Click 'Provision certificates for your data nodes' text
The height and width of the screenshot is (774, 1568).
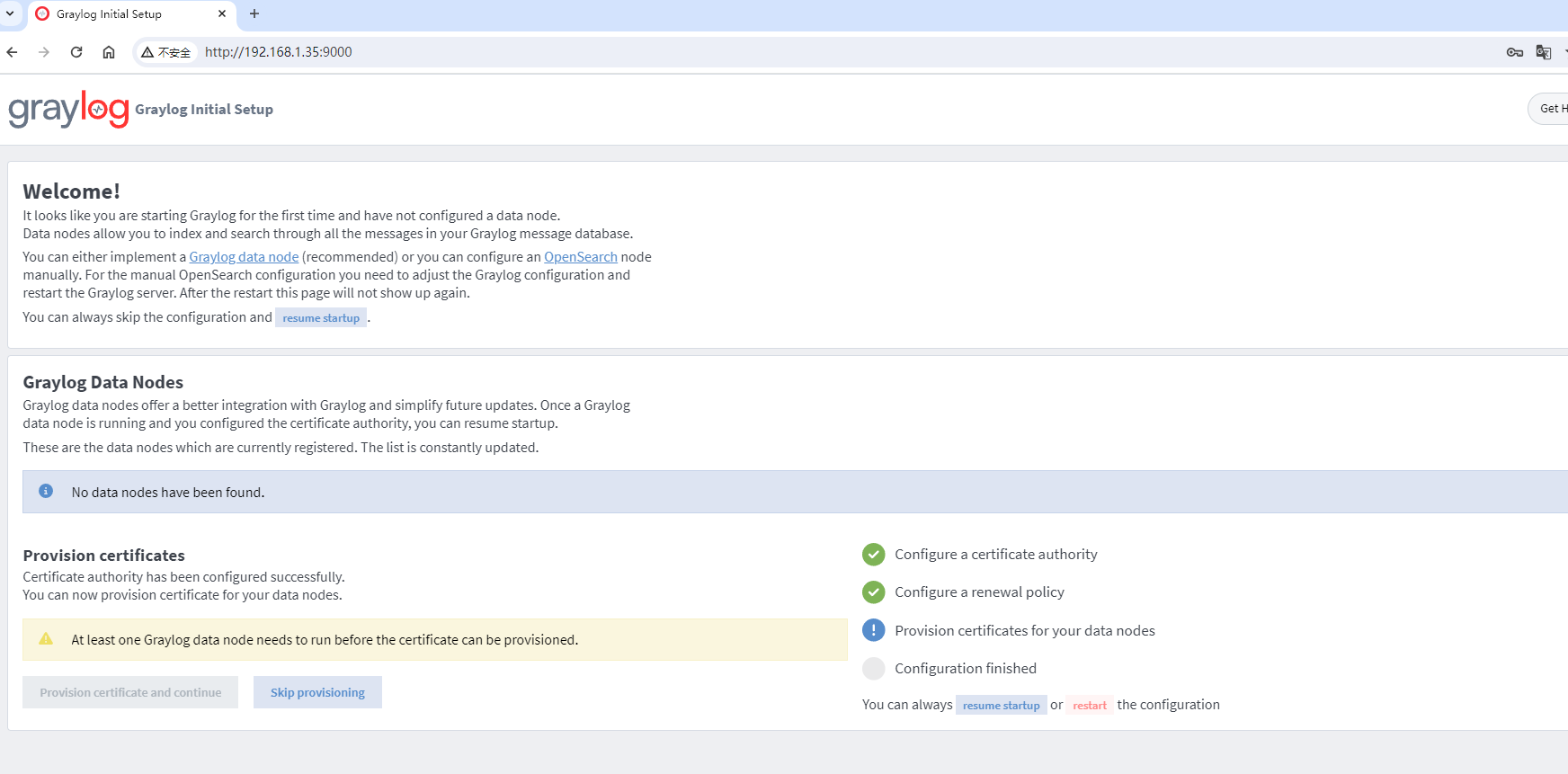click(1025, 631)
